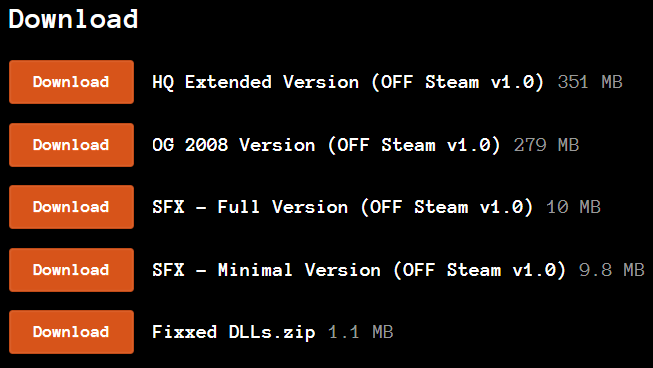Screen dimensions: 653x368
Task: Download the OG 2008 Version file
Action: tap(71, 145)
